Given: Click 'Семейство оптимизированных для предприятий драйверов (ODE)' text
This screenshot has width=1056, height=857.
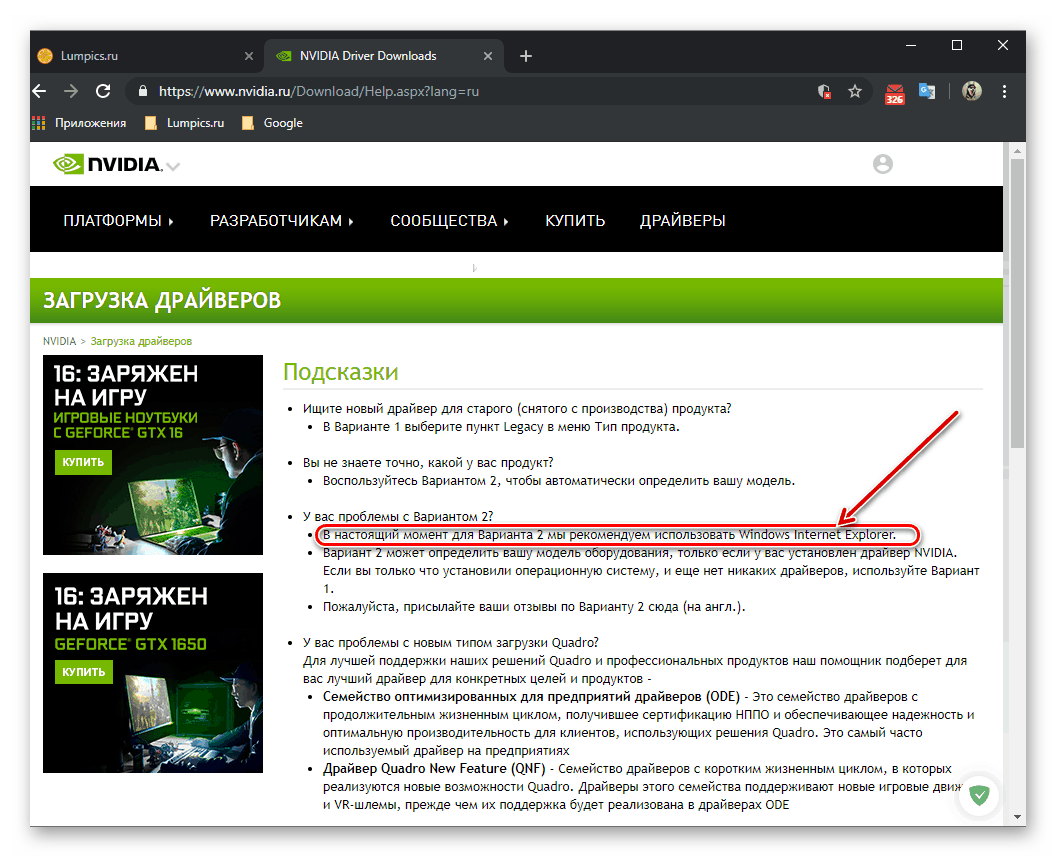Looking at the screenshot, I should 531,696.
